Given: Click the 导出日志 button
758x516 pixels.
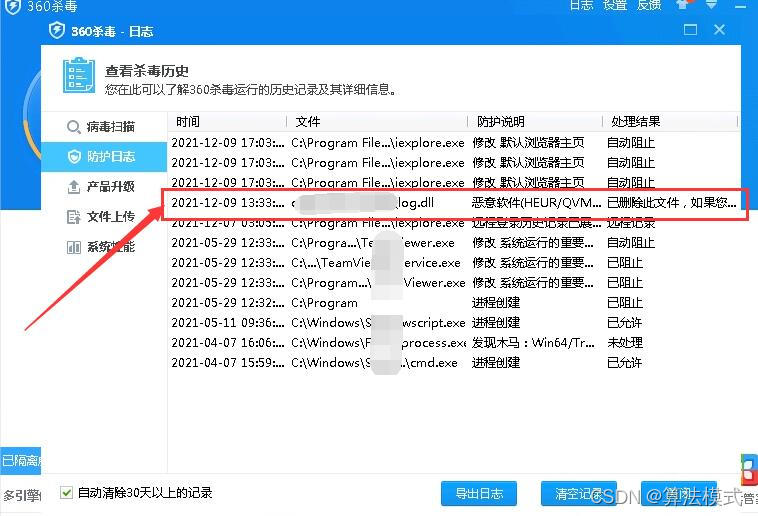Looking at the screenshot, I should coord(479,493).
